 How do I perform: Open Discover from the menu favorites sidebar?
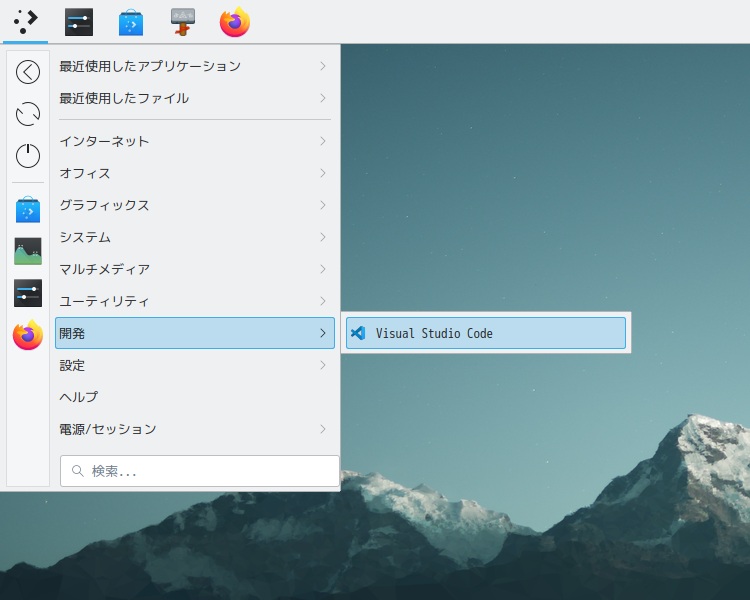tap(28, 210)
